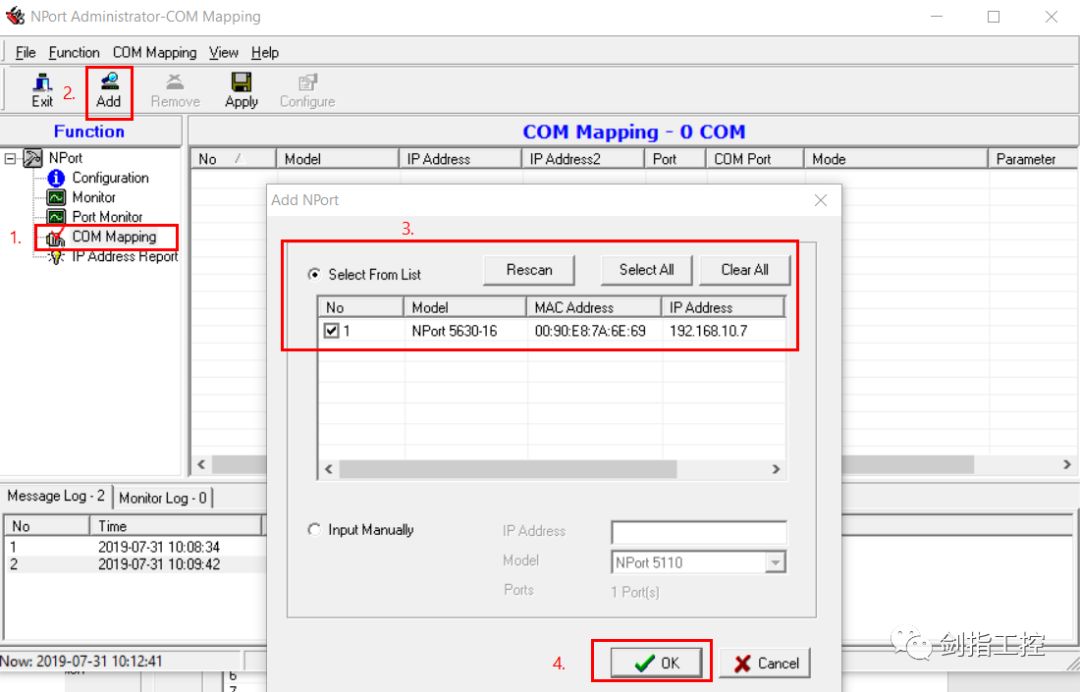
Task: Open the Model dropdown showing NPort 5110
Action: coord(776,563)
